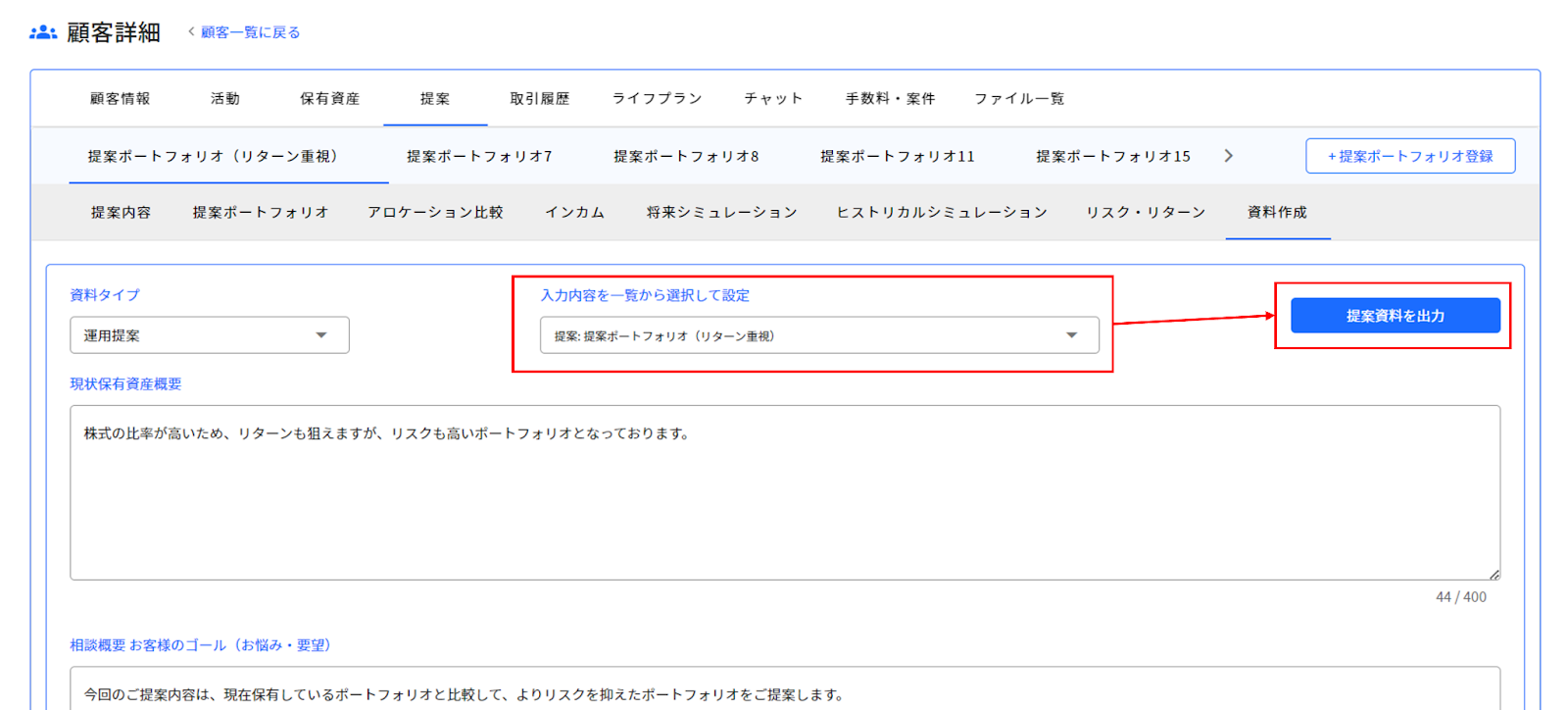
Task: Select the 提案 tab
Action: [435, 98]
